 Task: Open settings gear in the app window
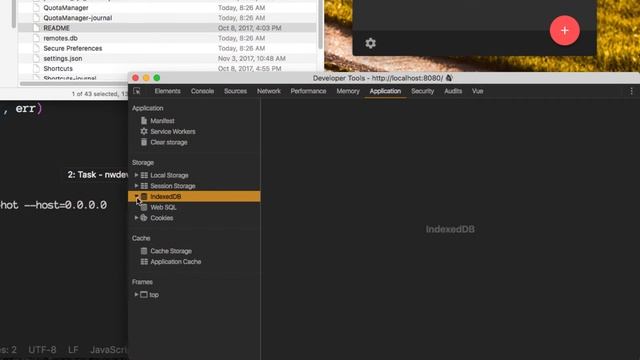[x=370, y=43]
